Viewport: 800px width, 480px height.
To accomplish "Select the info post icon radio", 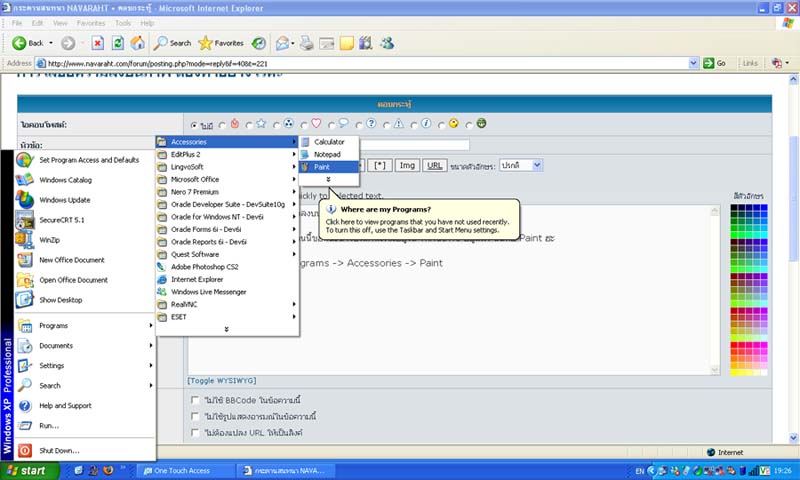I will [x=414, y=125].
